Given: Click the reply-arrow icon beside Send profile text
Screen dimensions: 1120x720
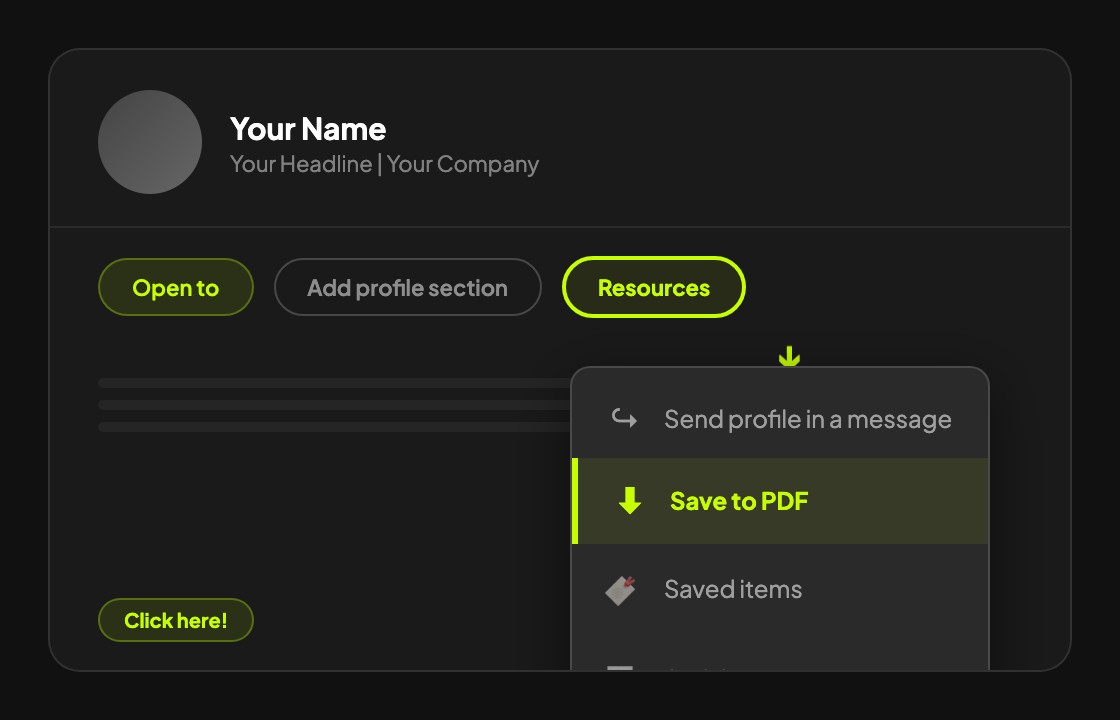Looking at the screenshot, I should 622,419.
